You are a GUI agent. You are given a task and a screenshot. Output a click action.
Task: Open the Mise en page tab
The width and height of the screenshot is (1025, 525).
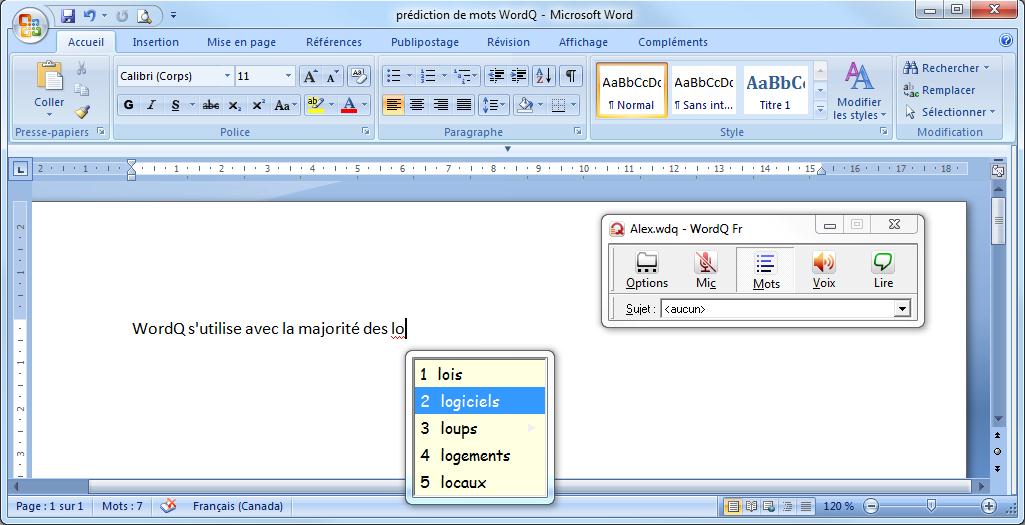coord(242,42)
